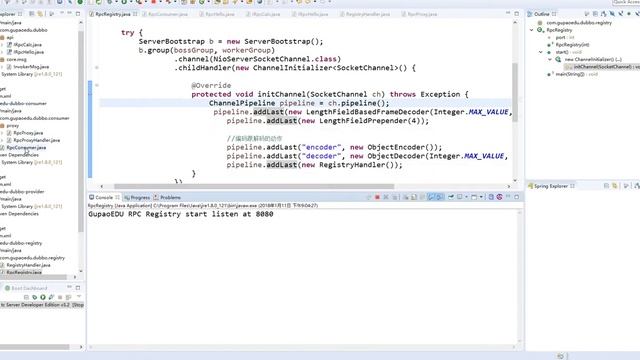This screenshot has width=640, height=360.
Task: Switch to the Console tab
Action: 104,197
